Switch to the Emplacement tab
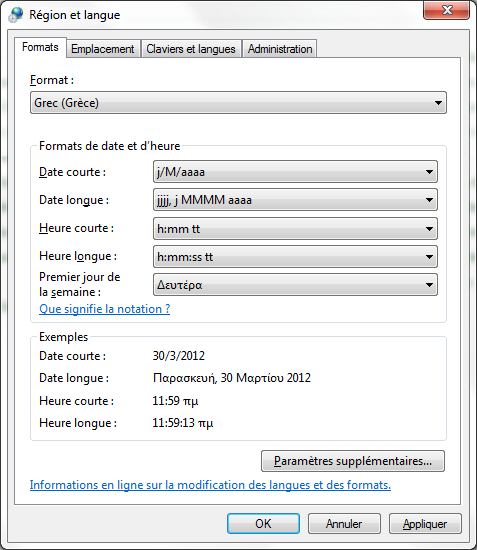Viewport: 477px width, 550px height. (103, 49)
